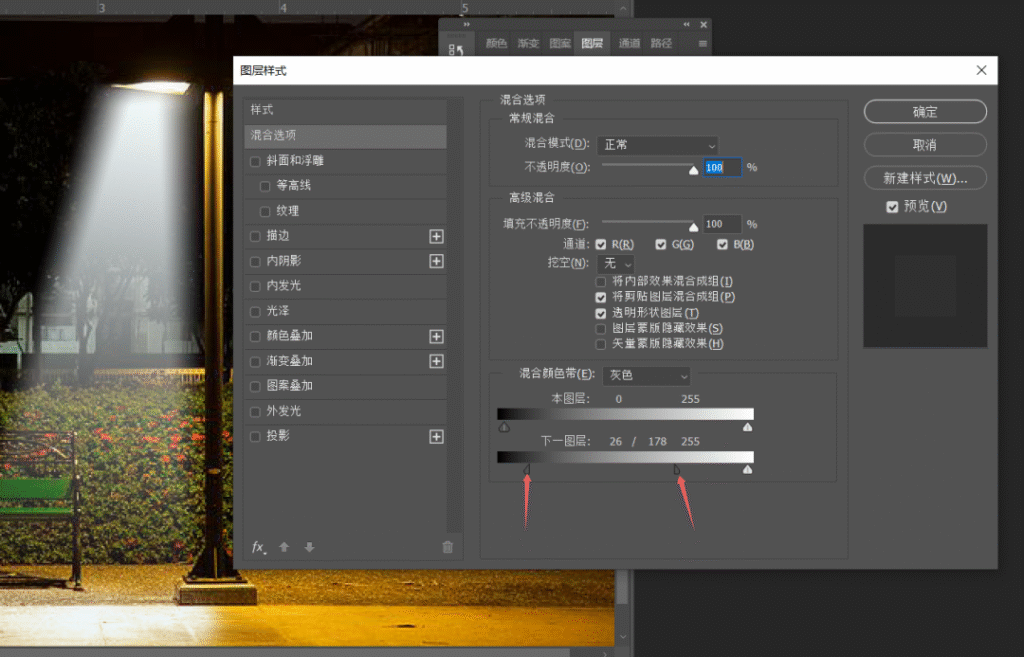Open the 挖空 dropdown set to 无
Image resolution: width=1024 pixels, height=657 pixels.
tap(615, 263)
